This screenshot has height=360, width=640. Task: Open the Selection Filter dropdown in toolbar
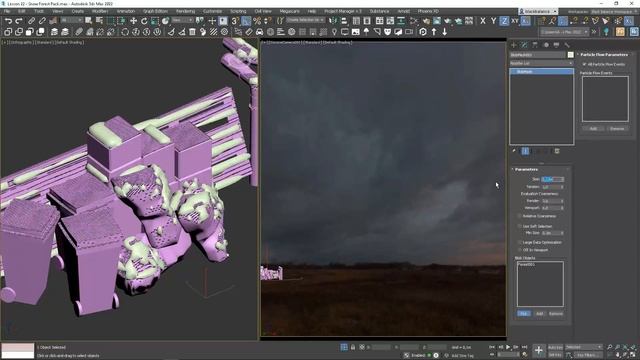pyautogui.click(x=71, y=20)
